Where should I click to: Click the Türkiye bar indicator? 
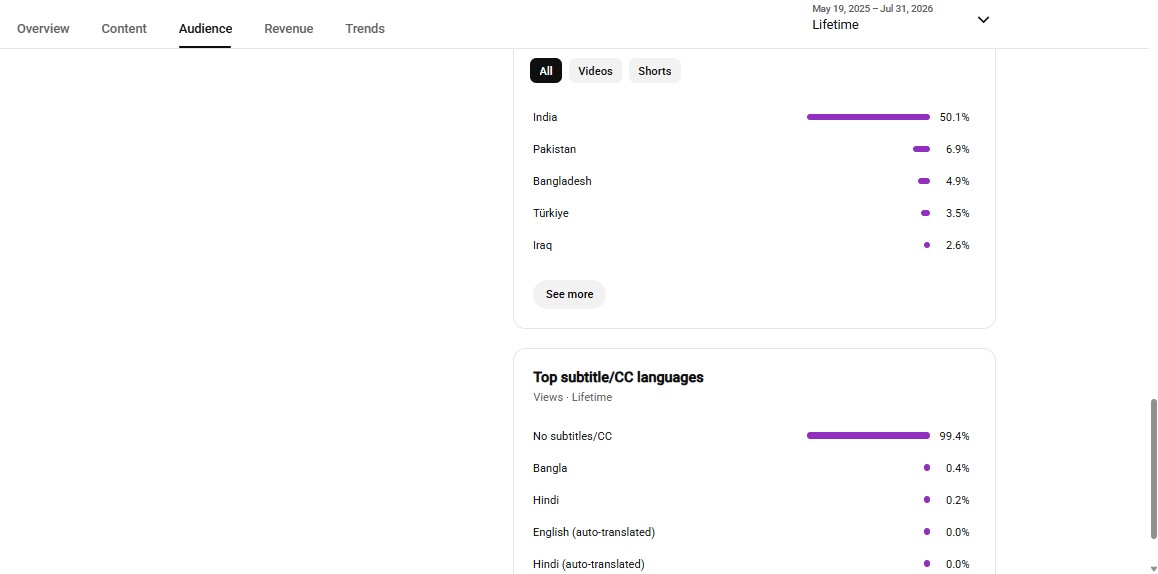tap(925, 213)
